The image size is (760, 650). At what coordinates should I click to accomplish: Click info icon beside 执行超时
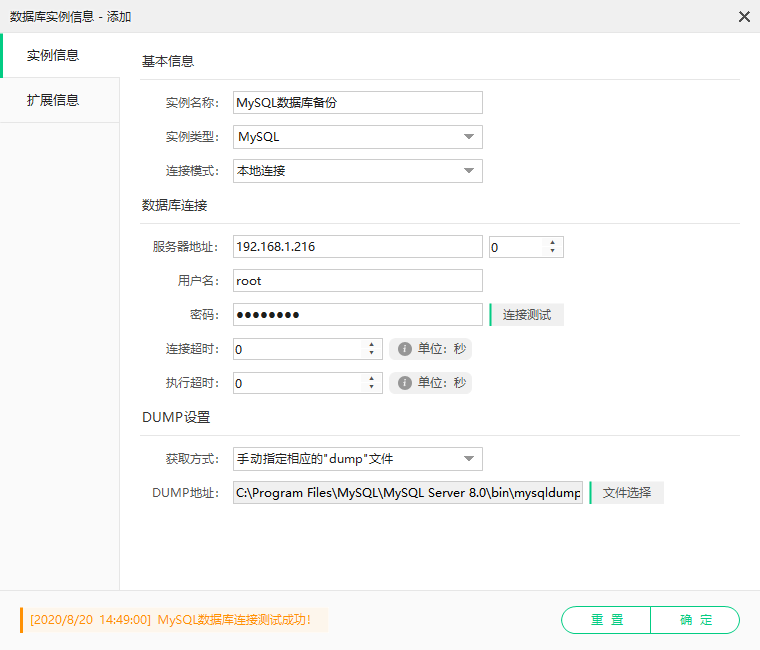point(405,383)
